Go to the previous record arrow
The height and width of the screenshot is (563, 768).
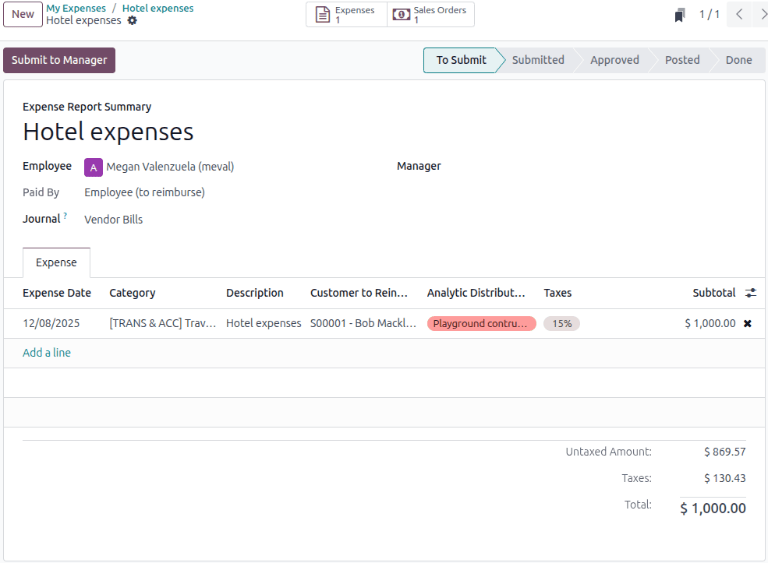click(x=739, y=15)
